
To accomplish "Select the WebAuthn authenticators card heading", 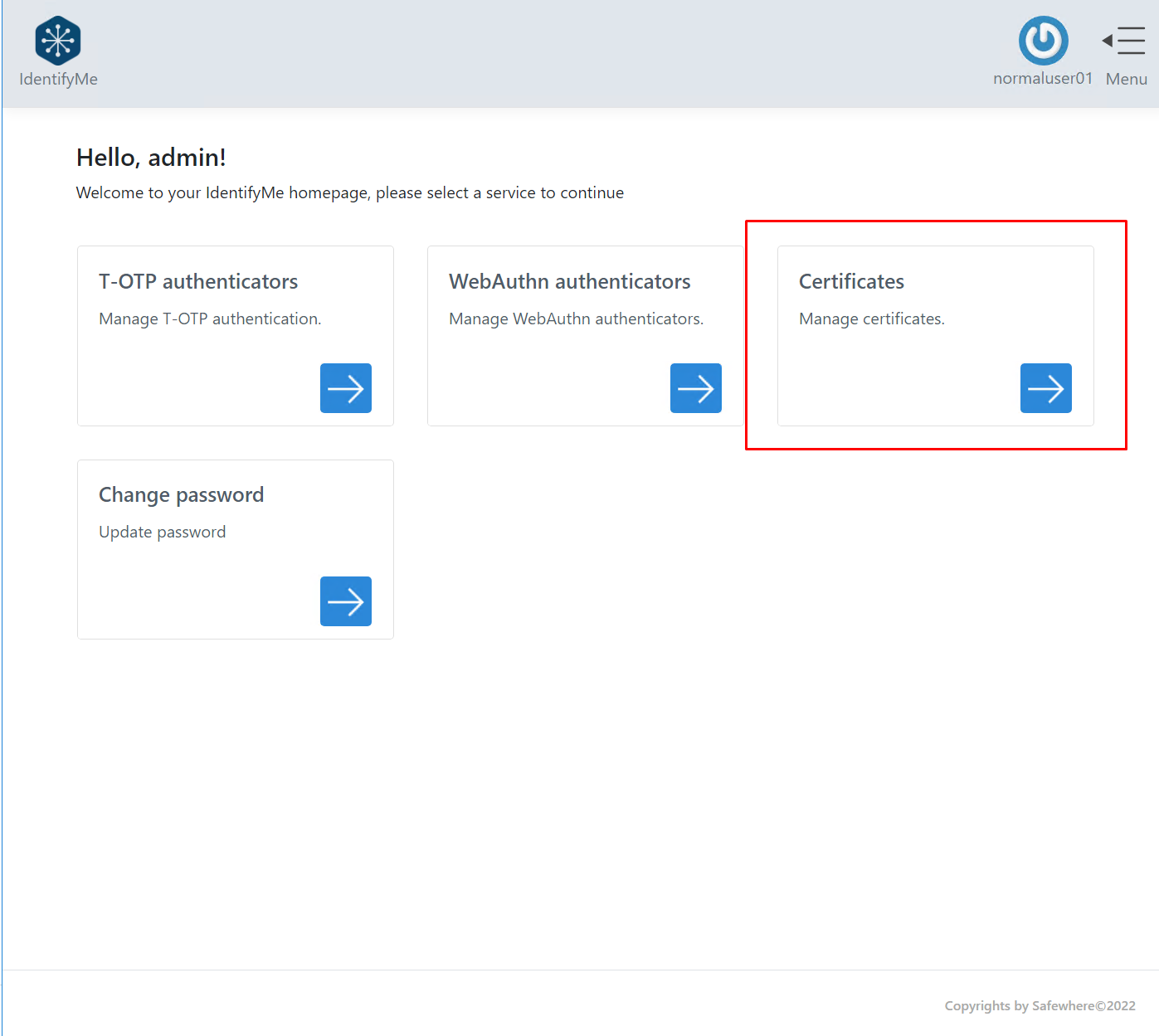I will point(569,282).
